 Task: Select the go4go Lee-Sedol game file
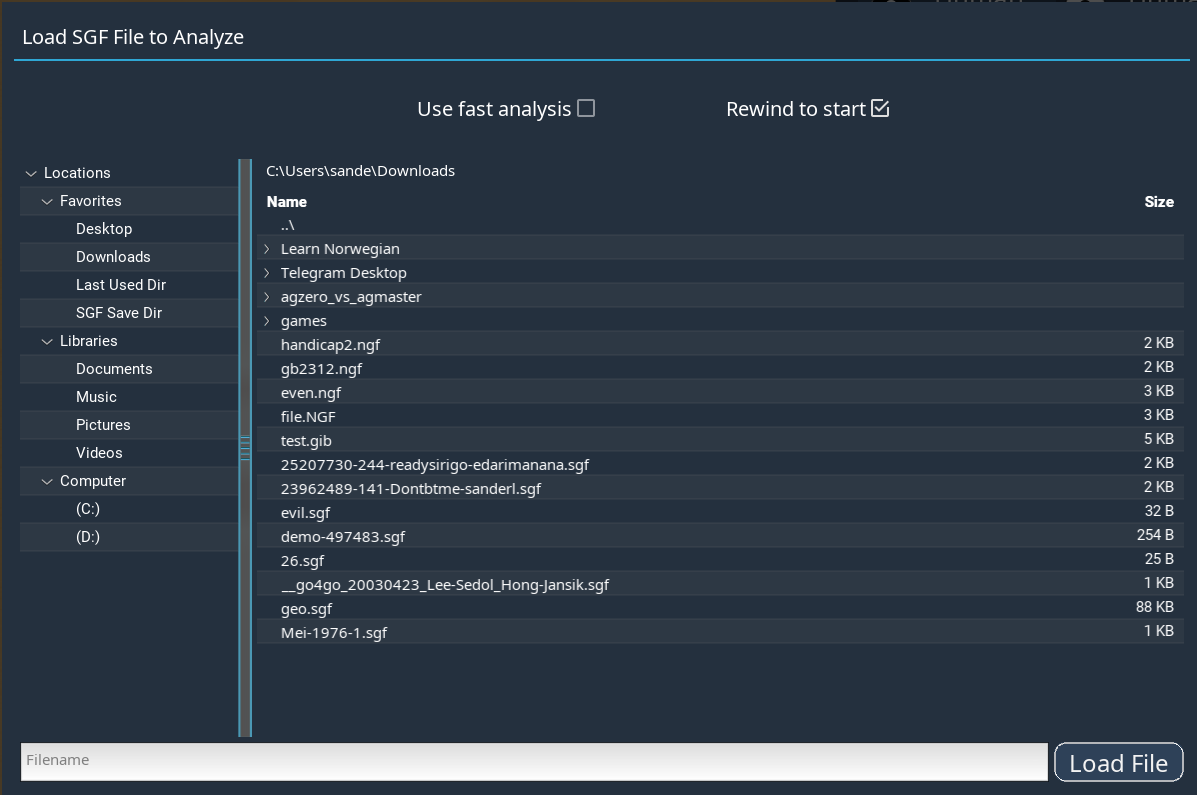(x=445, y=584)
